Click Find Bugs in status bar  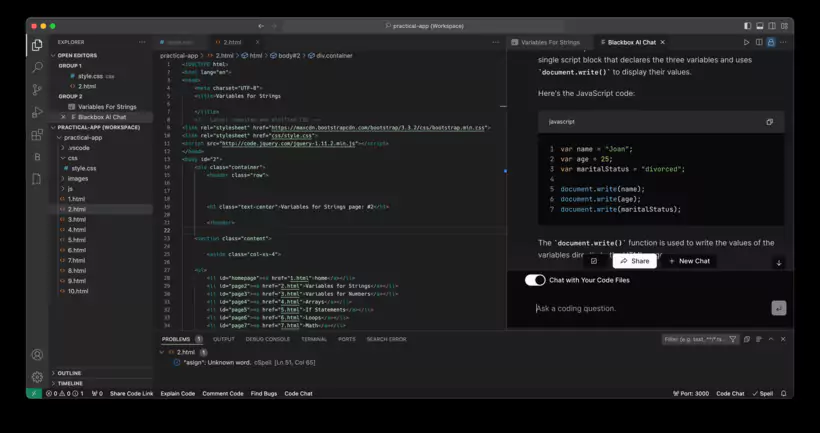pos(264,394)
